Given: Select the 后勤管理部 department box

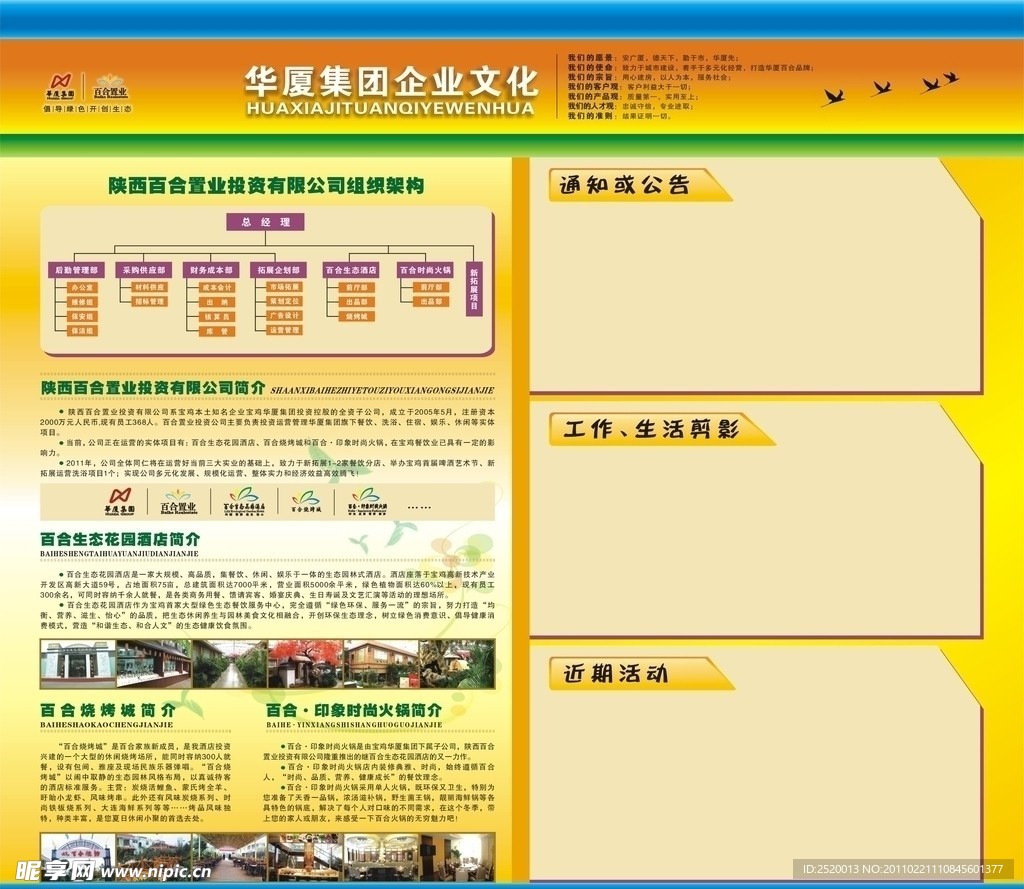Looking at the screenshot, I should click(76, 270).
